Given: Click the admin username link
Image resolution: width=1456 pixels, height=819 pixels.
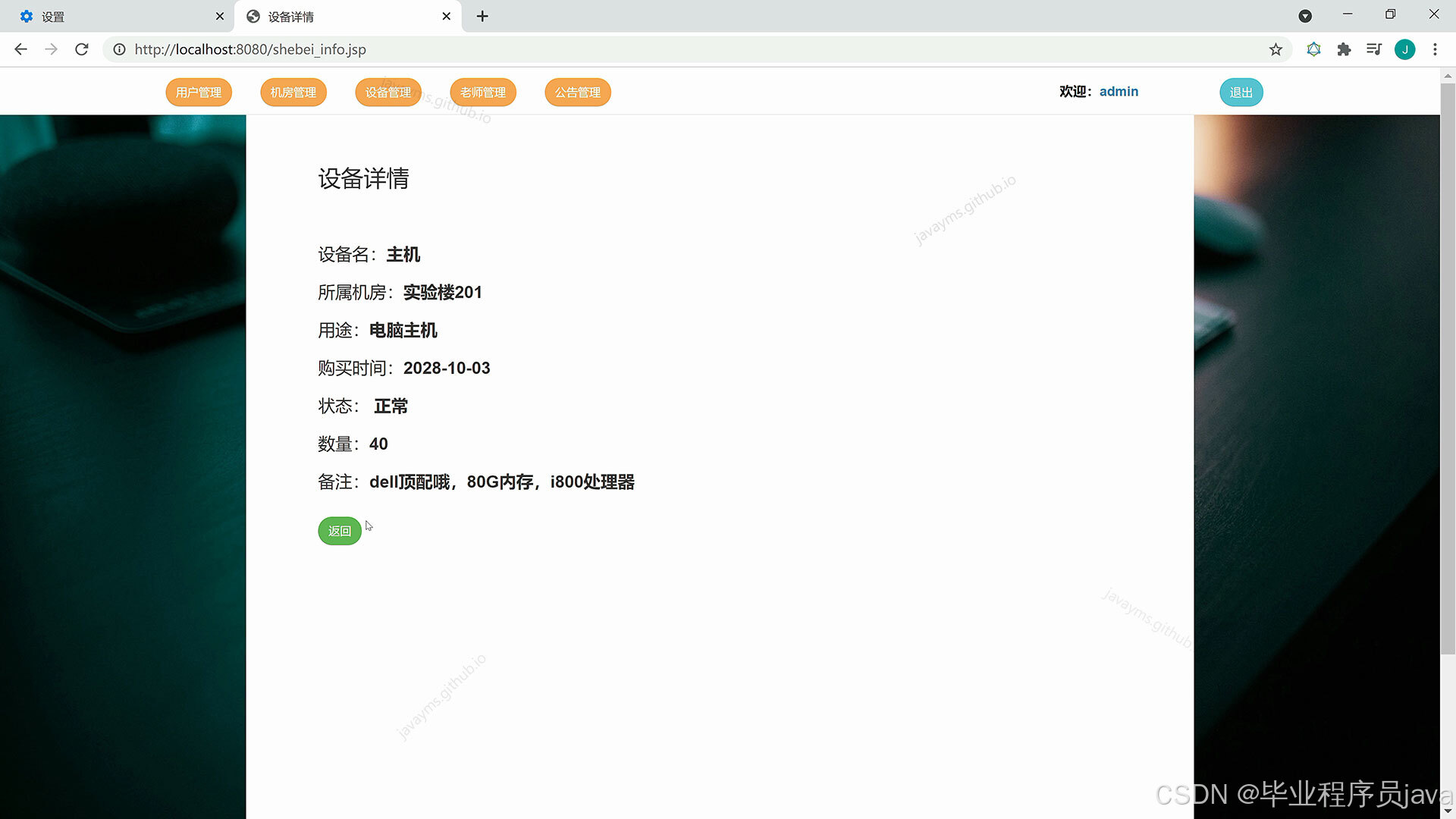Looking at the screenshot, I should 1119,92.
